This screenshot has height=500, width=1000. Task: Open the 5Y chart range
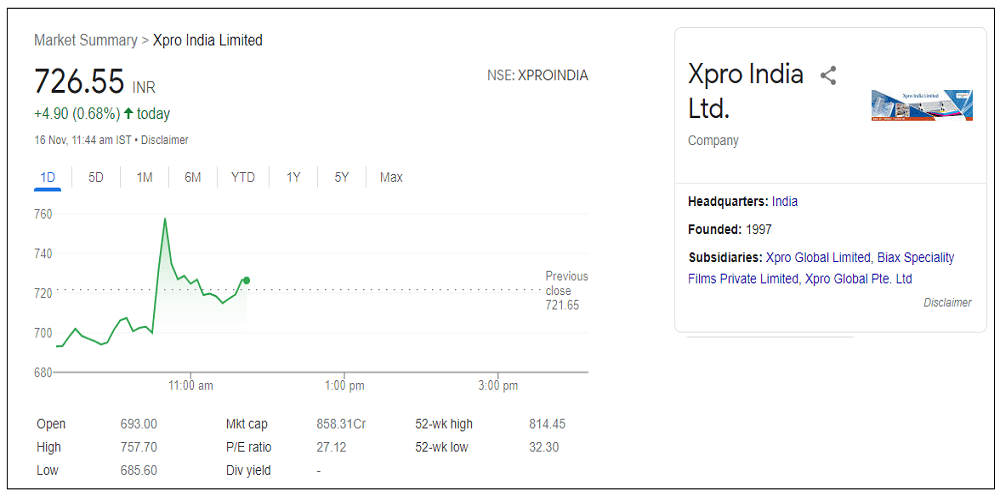pos(342,177)
